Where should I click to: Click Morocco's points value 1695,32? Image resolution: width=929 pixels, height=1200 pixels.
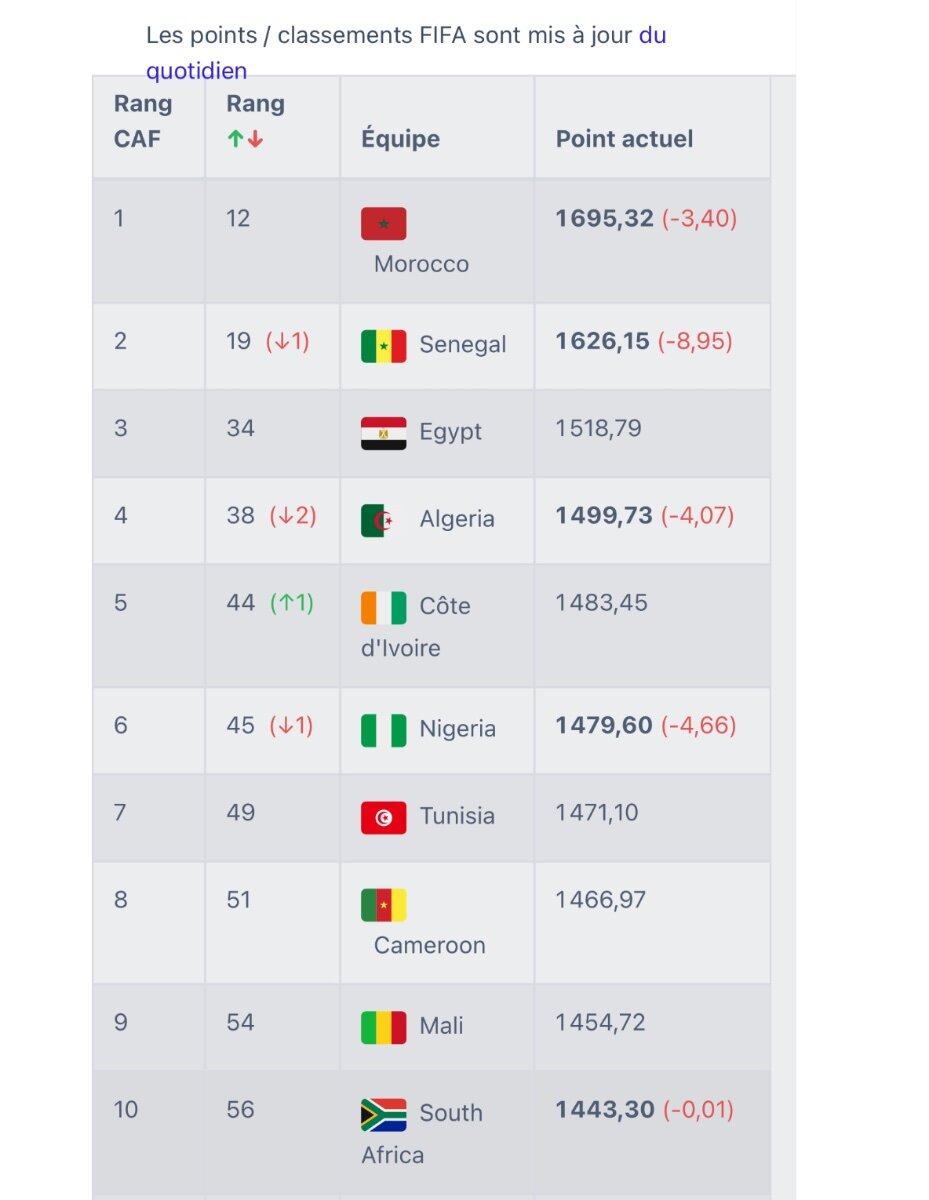click(604, 218)
